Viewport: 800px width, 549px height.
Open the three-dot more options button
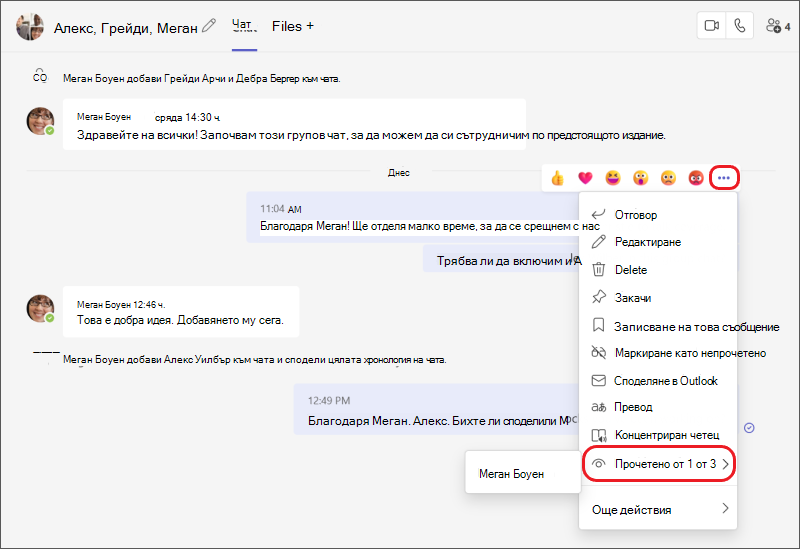(723, 178)
